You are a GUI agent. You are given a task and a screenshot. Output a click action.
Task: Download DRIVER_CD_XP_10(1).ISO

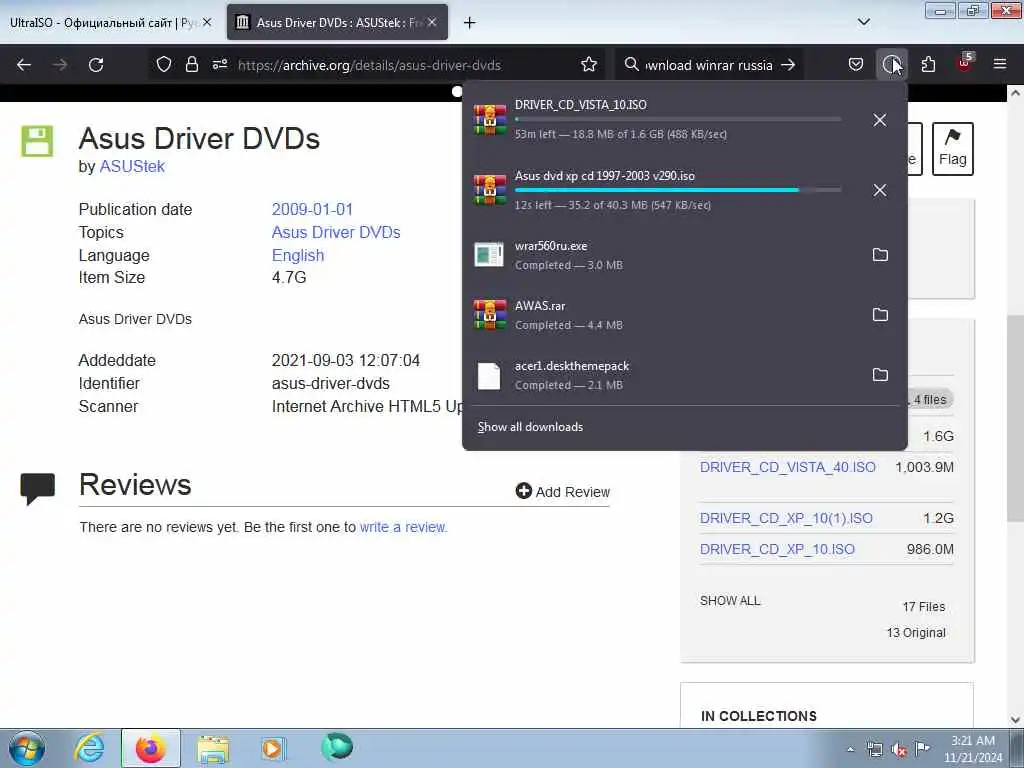786,519
